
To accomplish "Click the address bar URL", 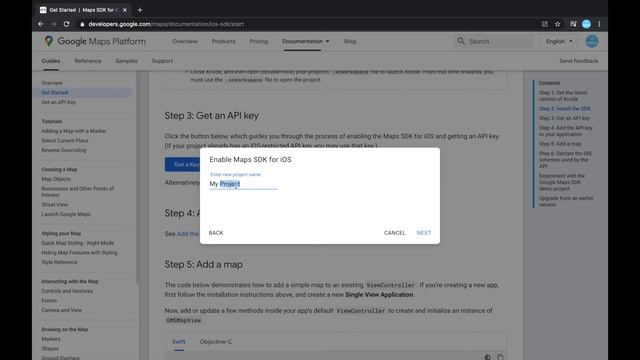I will point(166,24).
